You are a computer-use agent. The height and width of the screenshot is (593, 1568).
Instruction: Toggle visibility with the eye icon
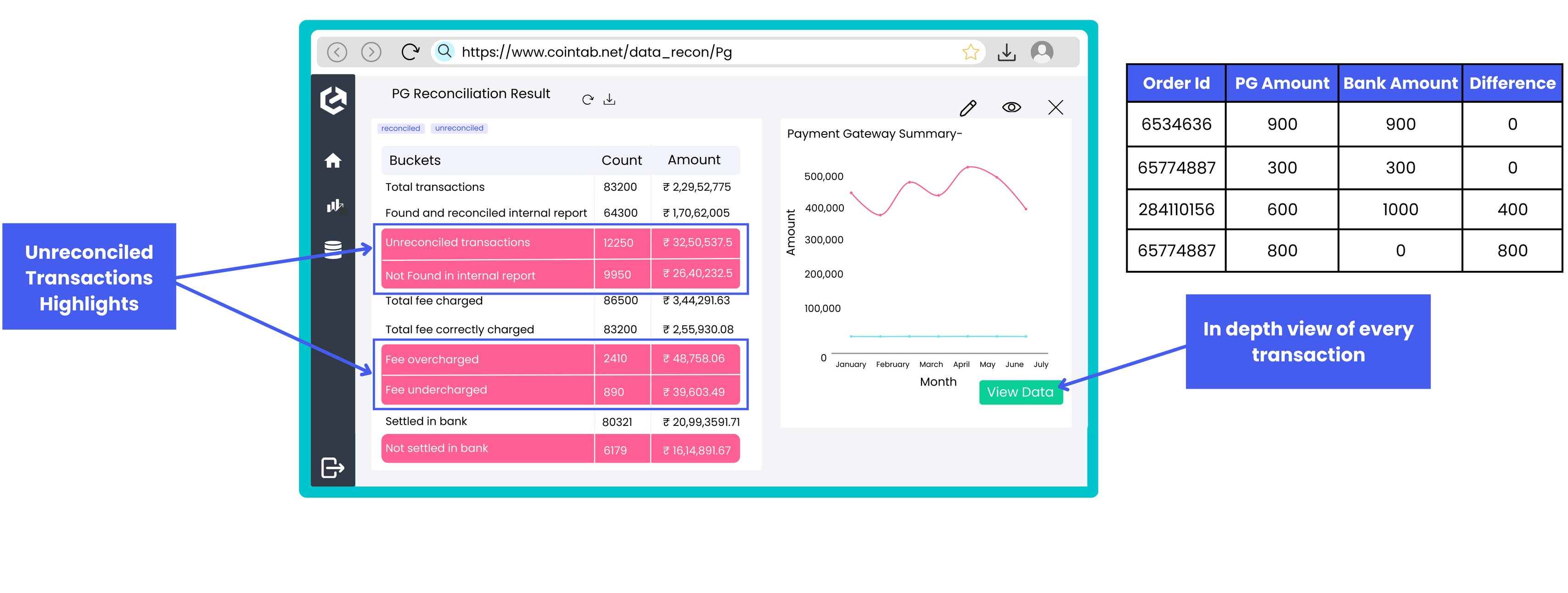point(1012,107)
